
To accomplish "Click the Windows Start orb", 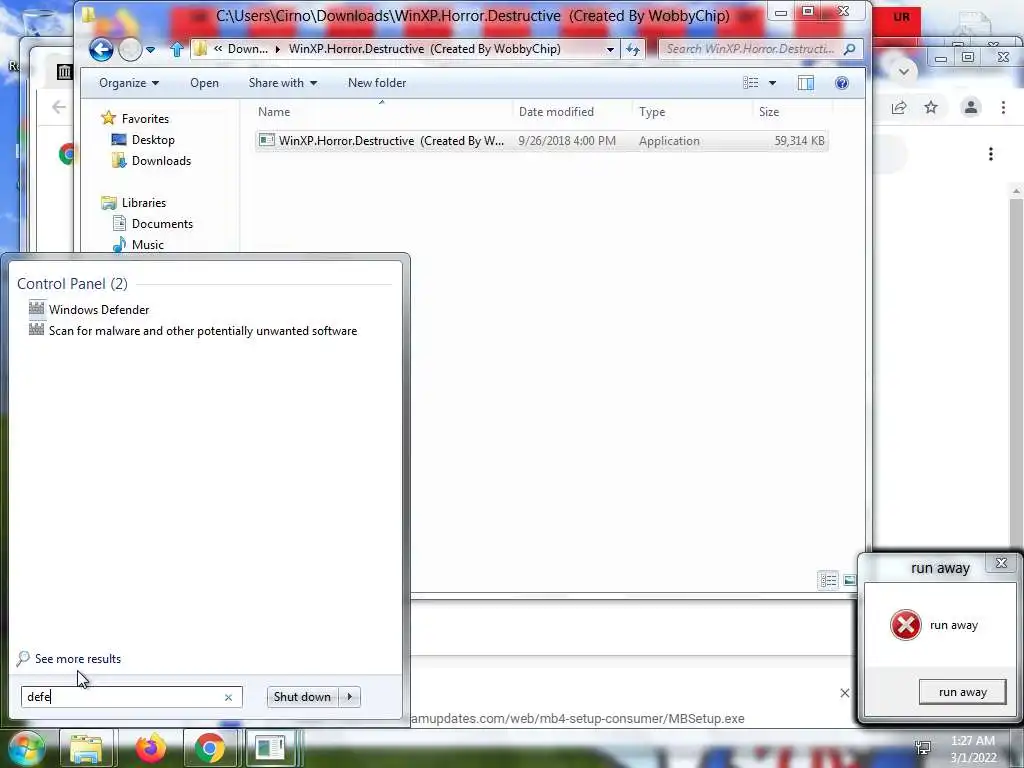I will [25, 749].
